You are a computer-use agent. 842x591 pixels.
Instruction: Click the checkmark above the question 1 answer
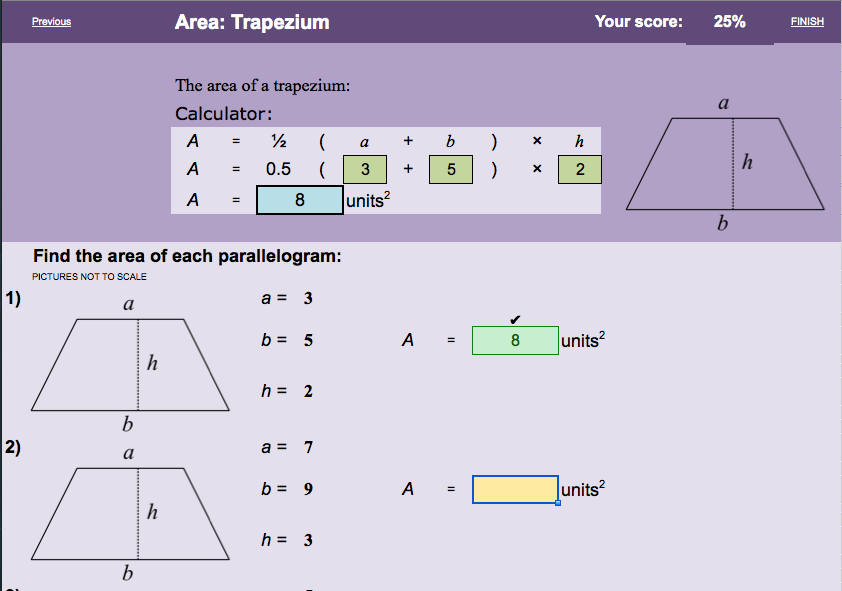pyautogui.click(x=515, y=319)
